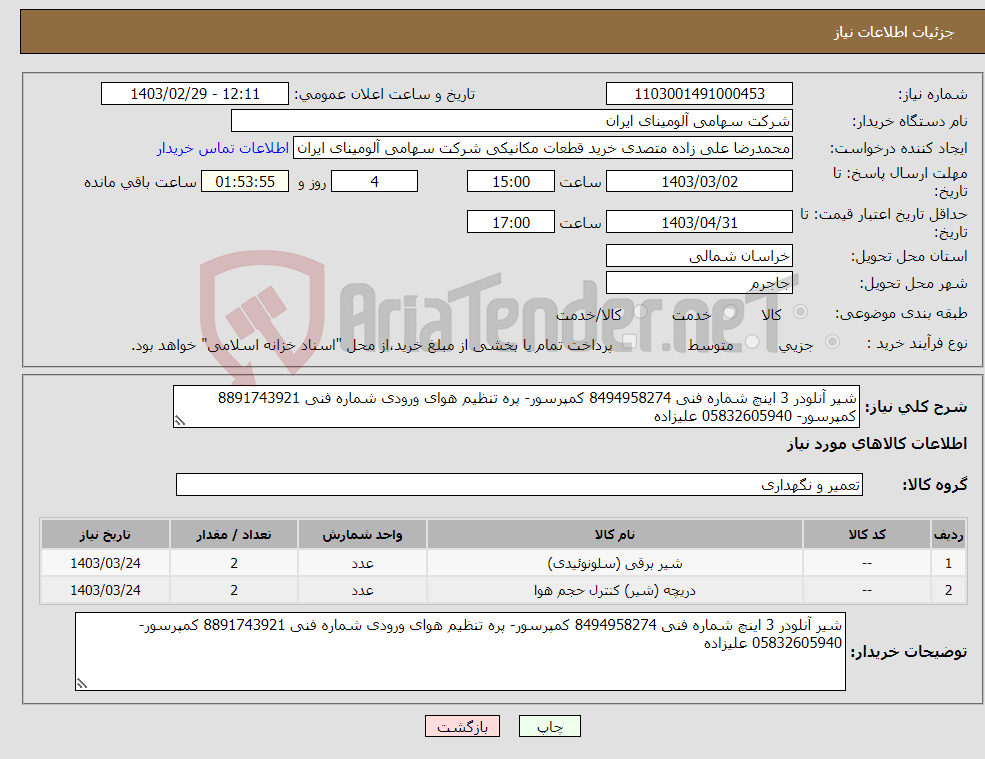Click the واحد شمارش column header
Viewport: 985px width, 759px height.
(362, 535)
